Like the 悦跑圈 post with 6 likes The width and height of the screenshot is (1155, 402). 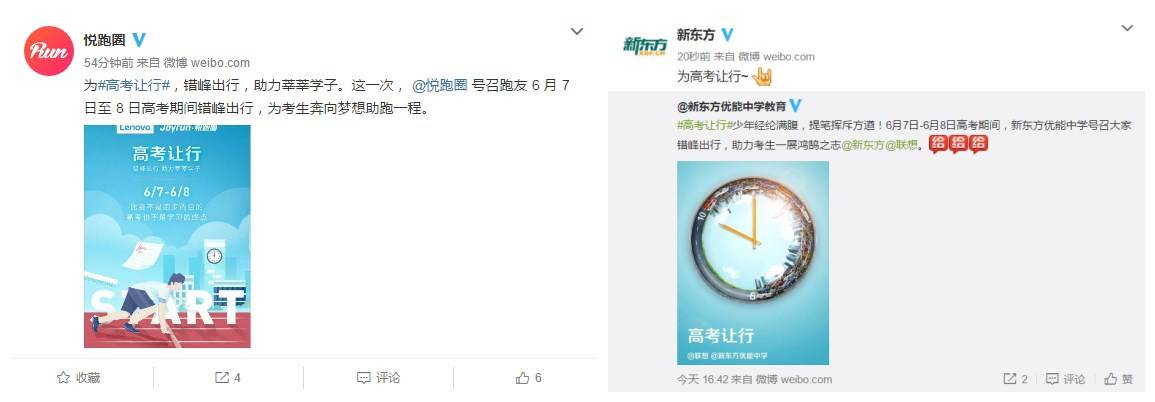[529, 378]
